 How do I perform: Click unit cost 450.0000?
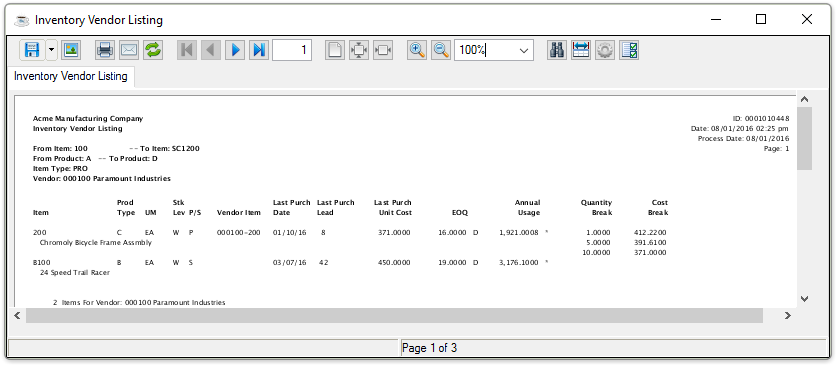395,262
